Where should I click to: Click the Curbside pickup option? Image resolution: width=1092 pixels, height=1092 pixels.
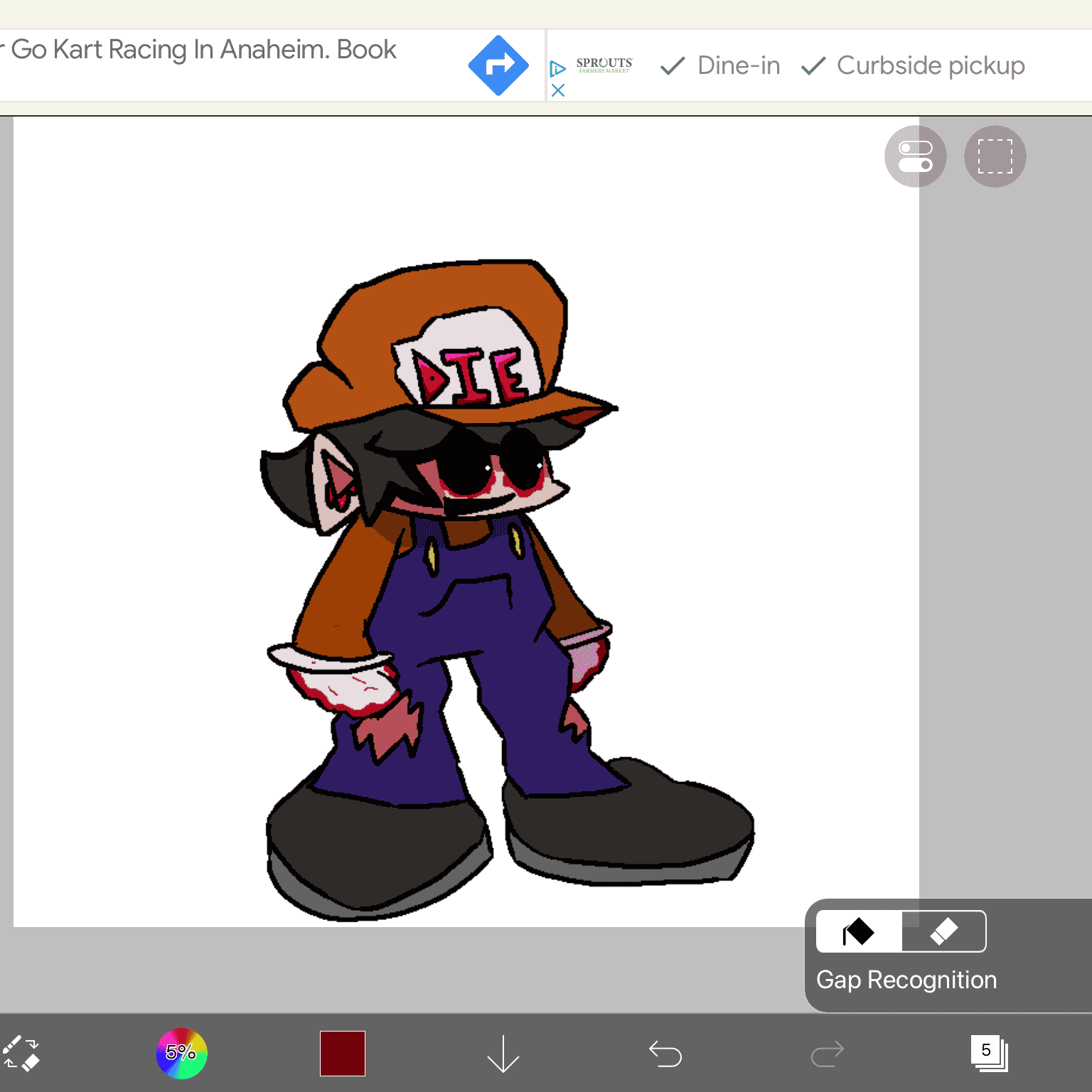(913, 65)
